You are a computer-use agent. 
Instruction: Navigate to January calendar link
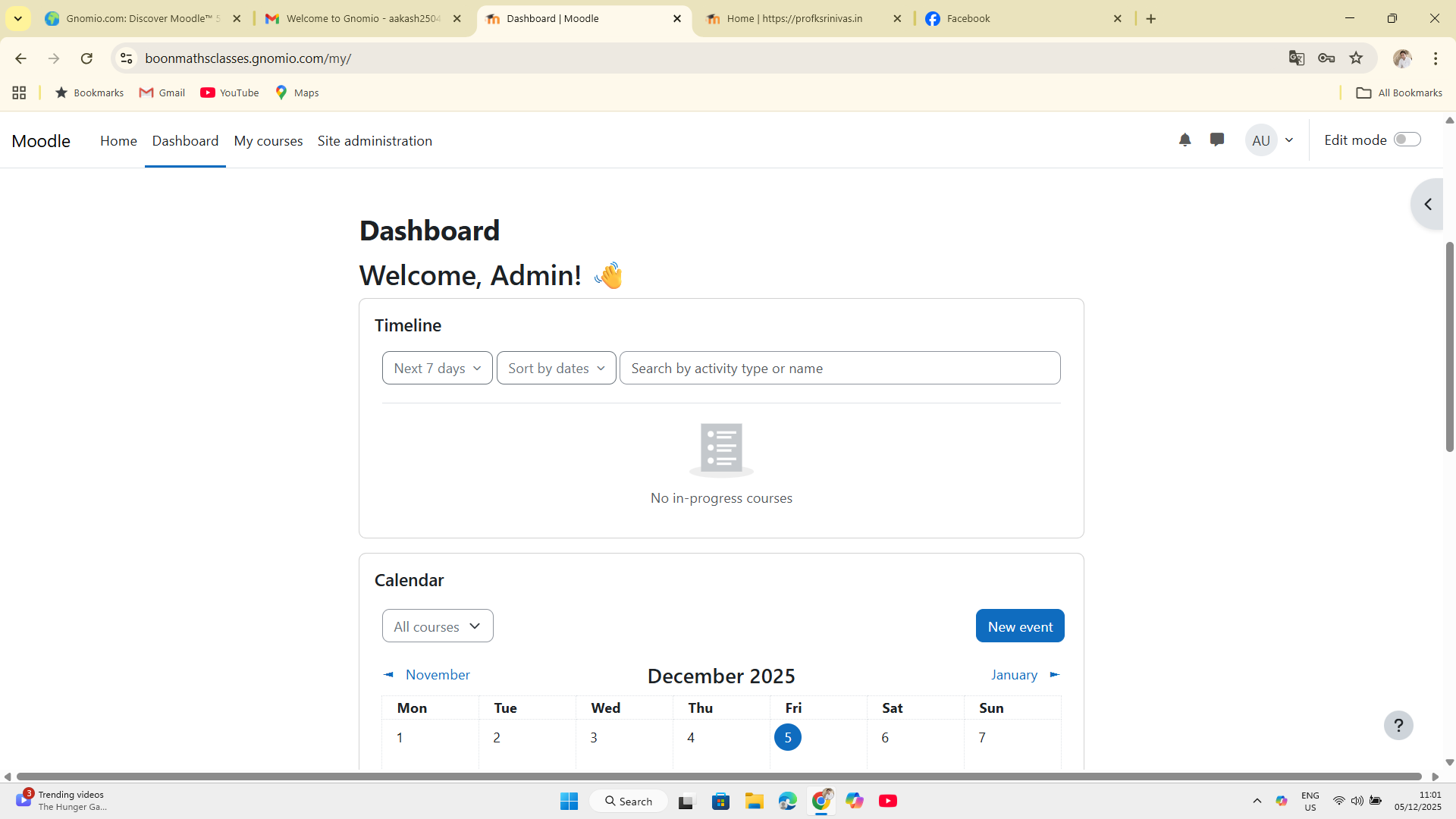coord(1014,675)
